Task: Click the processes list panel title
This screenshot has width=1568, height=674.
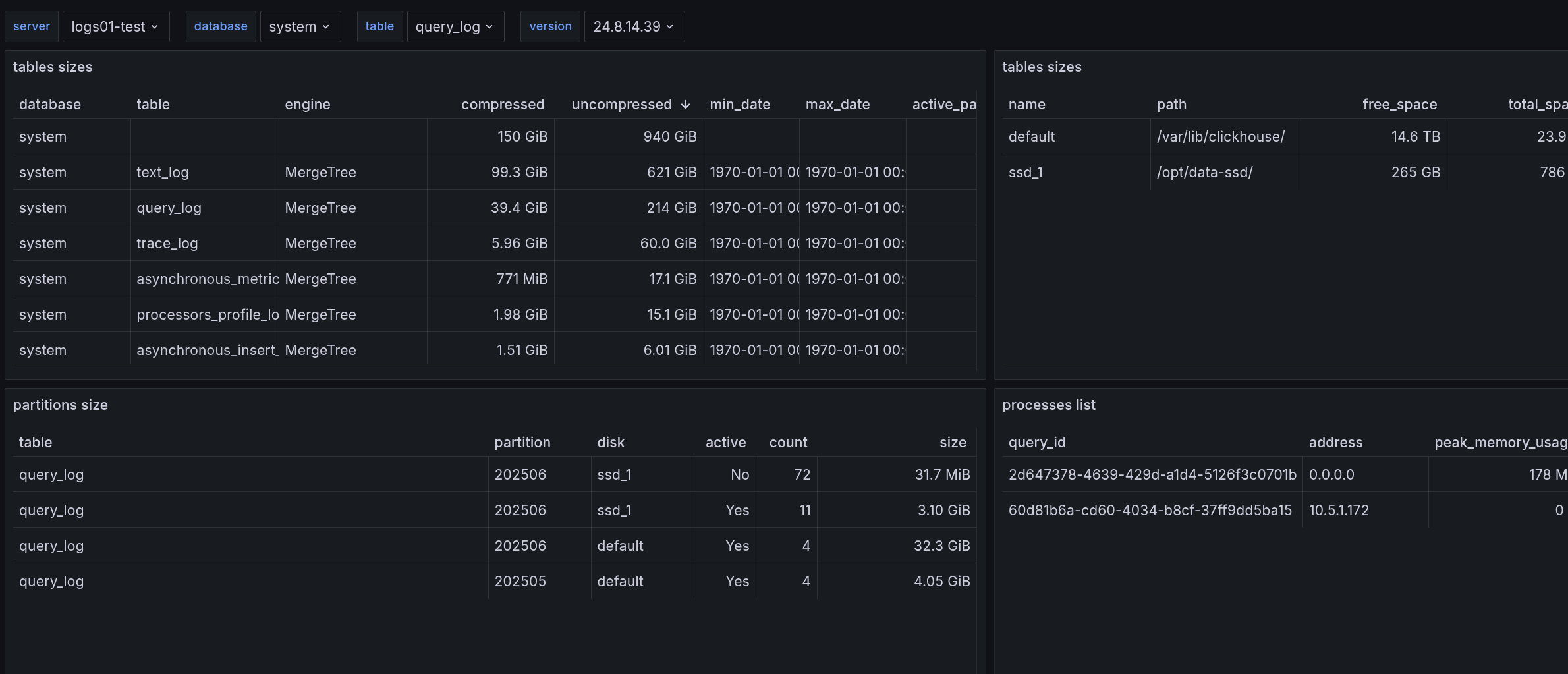Action: pos(1049,405)
